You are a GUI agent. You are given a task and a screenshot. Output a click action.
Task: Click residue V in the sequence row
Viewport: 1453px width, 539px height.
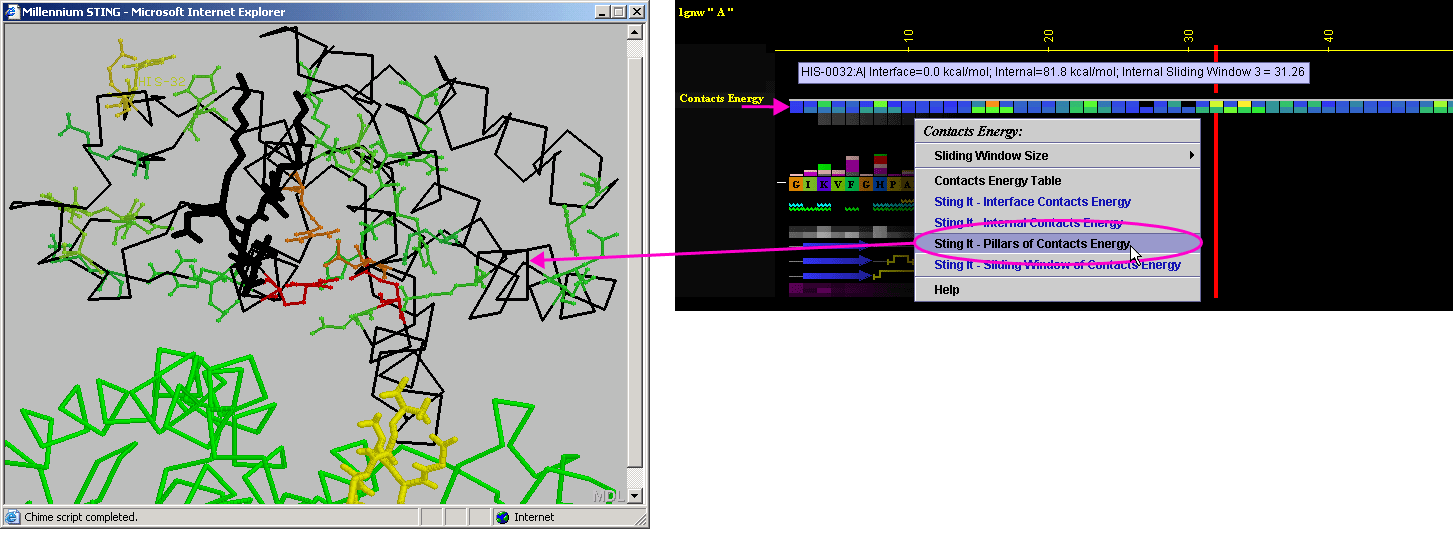[x=838, y=184]
